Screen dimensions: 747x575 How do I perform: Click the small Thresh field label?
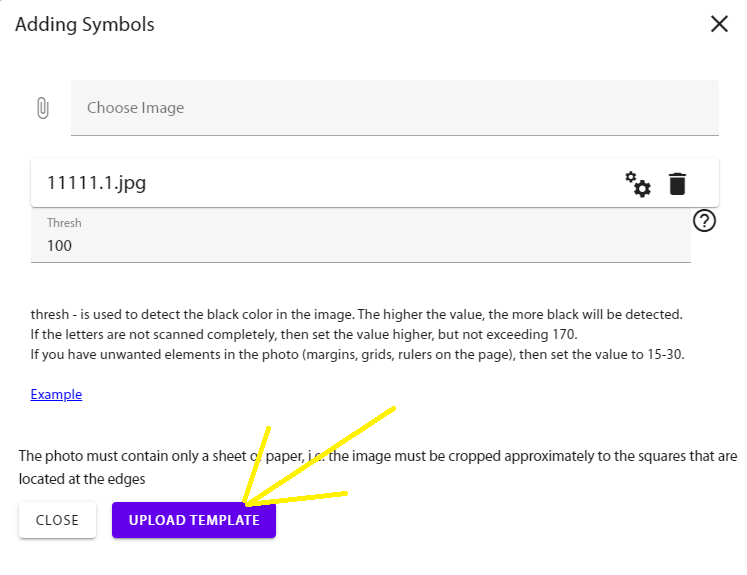(x=64, y=223)
